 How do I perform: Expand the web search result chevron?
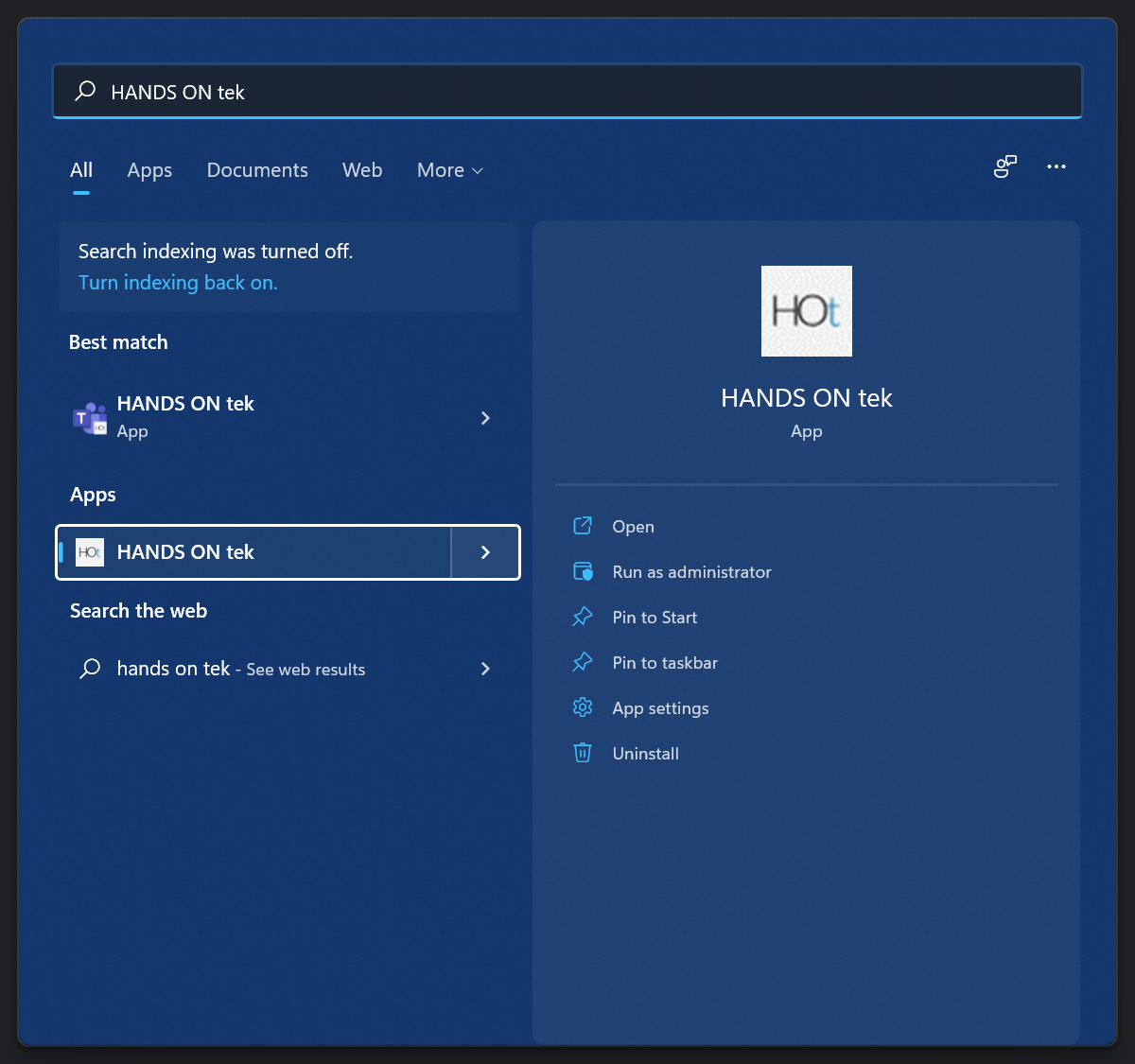pos(485,669)
